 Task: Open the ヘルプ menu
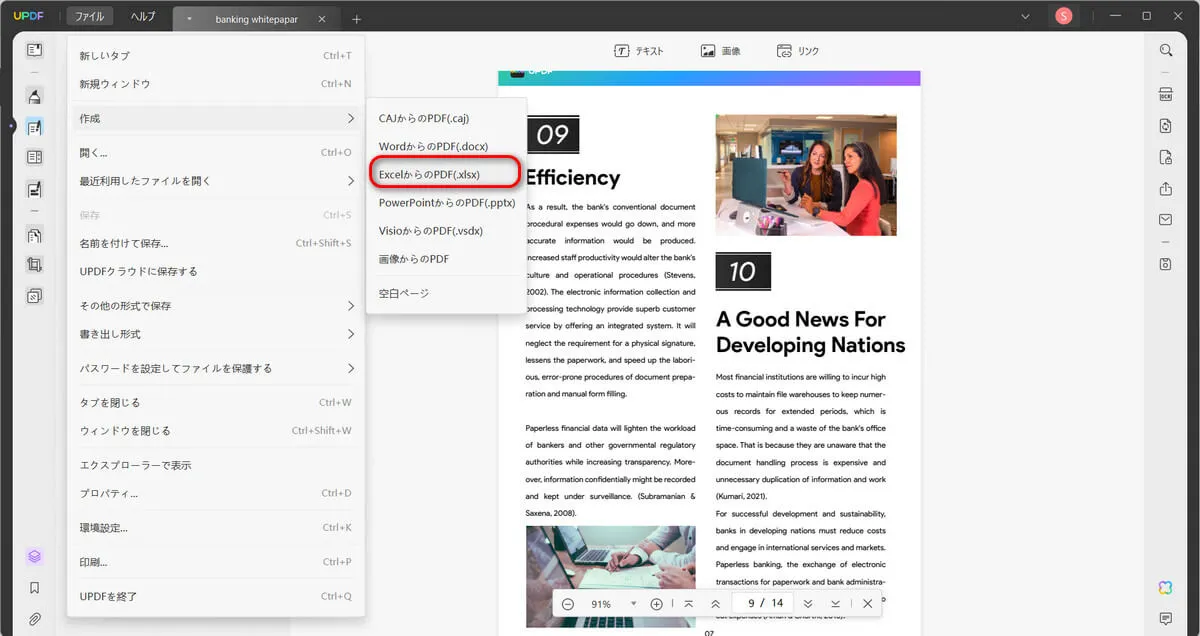[144, 16]
